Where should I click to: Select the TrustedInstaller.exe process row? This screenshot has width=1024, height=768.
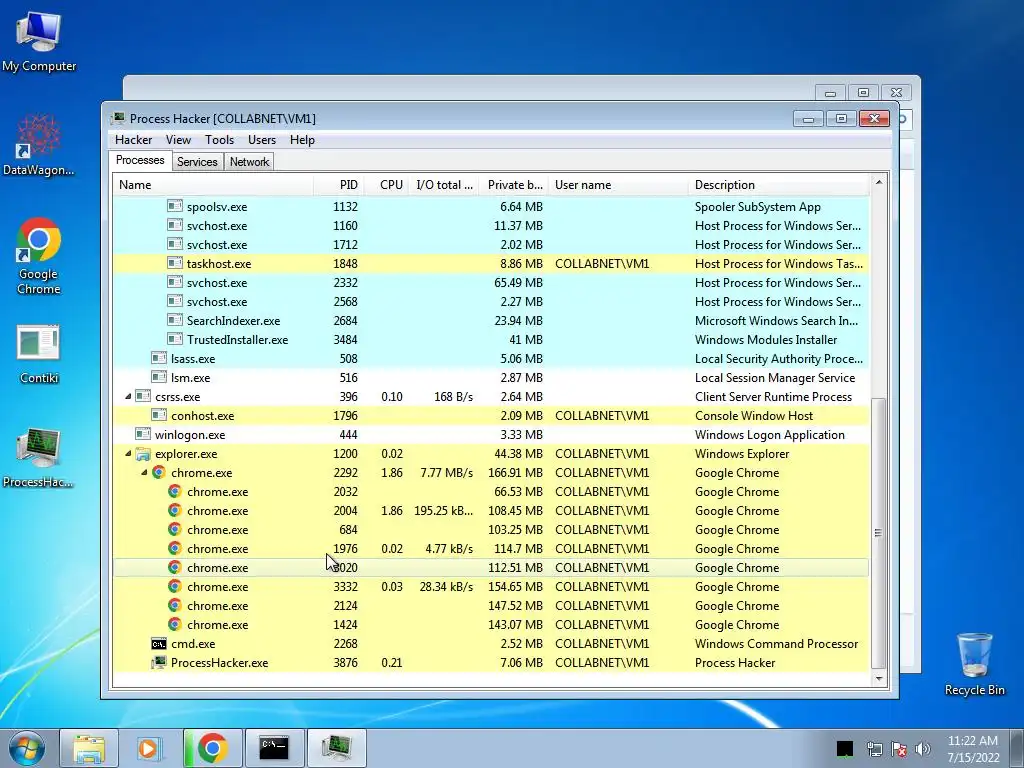[491, 340]
